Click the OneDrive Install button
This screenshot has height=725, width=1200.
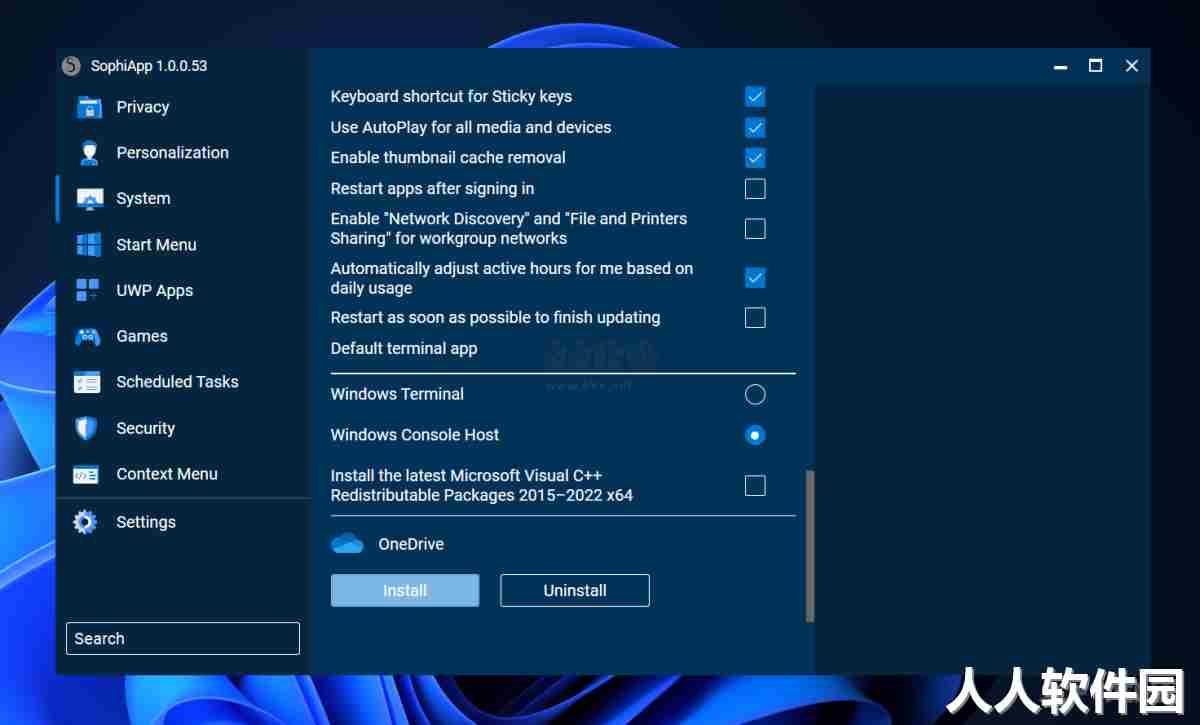(405, 591)
